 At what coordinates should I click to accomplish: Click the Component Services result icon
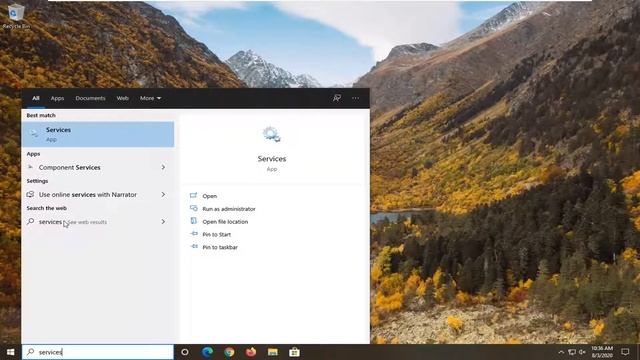[x=31, y=167]
